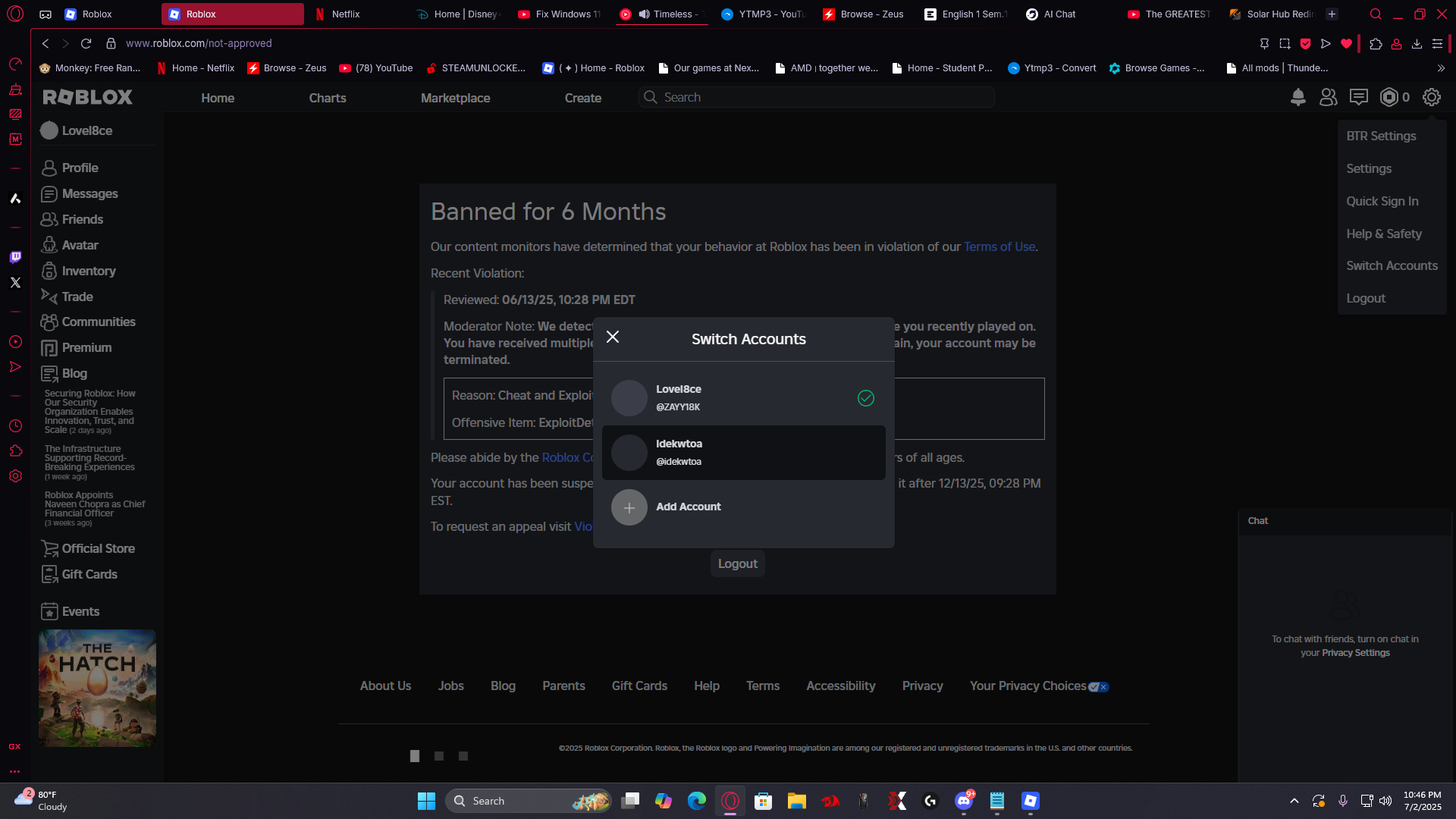The image size is (1456, 819).
Task: Go back using browser back arrow
Action: pos(45,43)
